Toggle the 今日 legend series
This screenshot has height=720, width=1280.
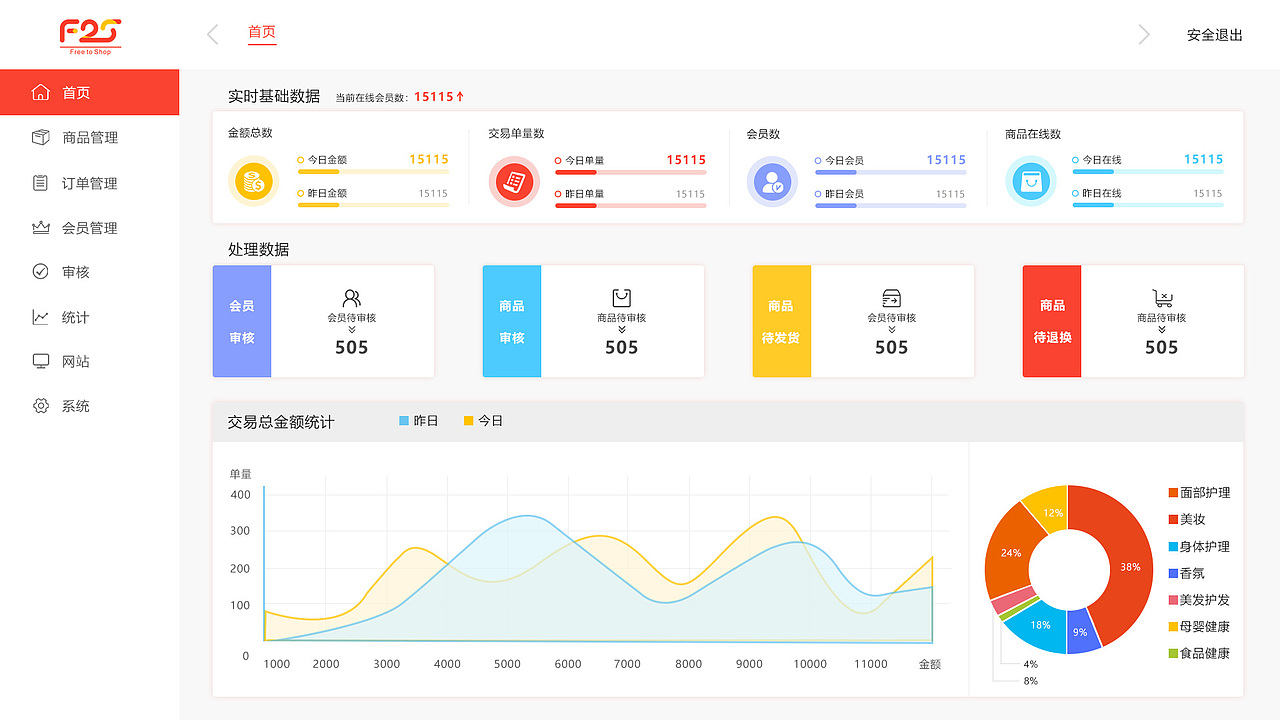point(483,421)
